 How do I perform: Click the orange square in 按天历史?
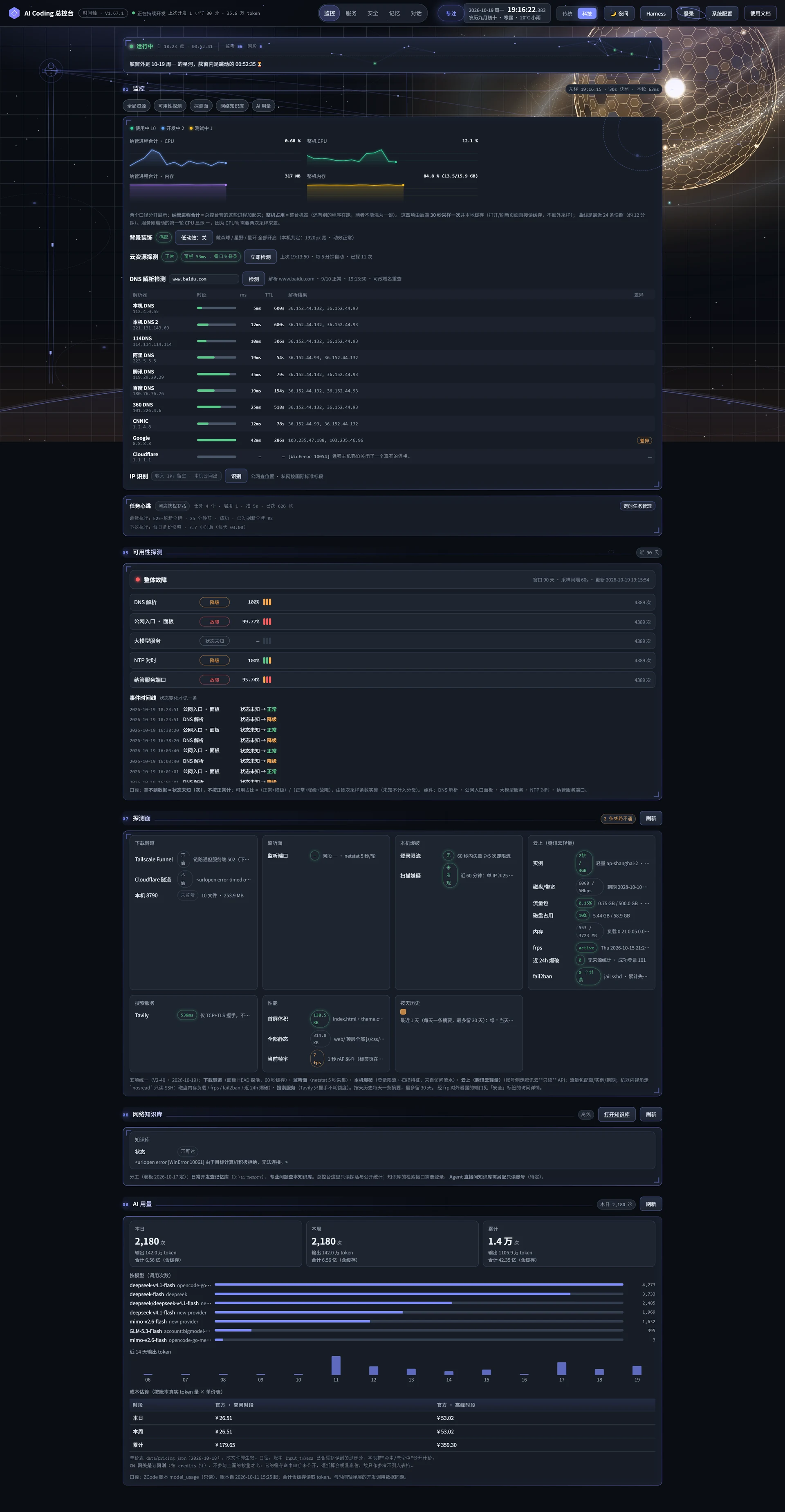click(403, 1012)
